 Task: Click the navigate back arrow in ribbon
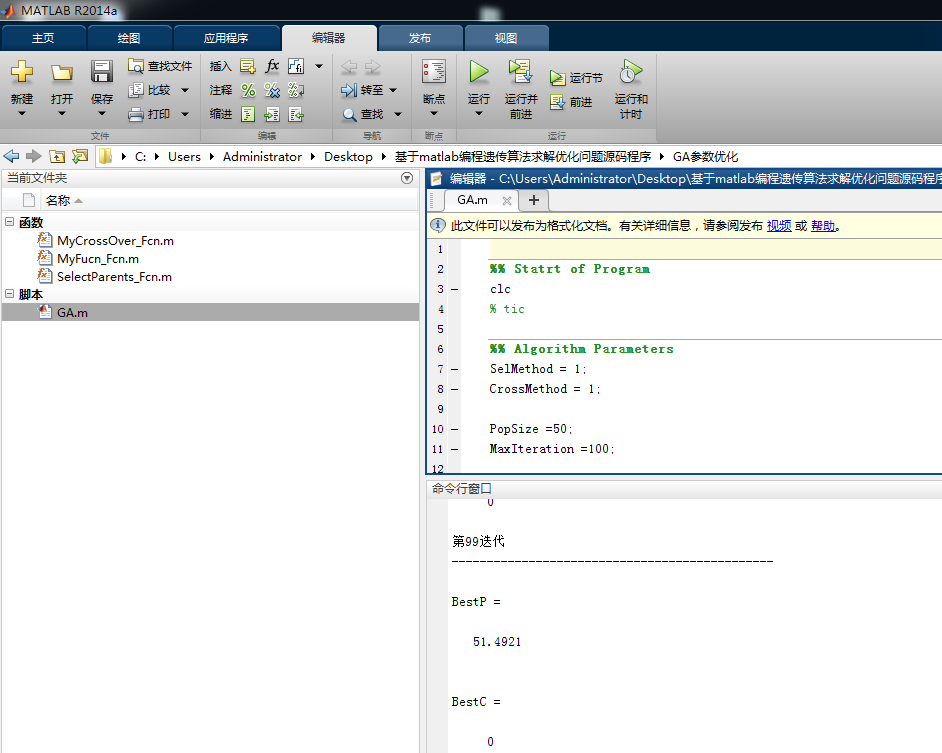(x=349, y=67)
